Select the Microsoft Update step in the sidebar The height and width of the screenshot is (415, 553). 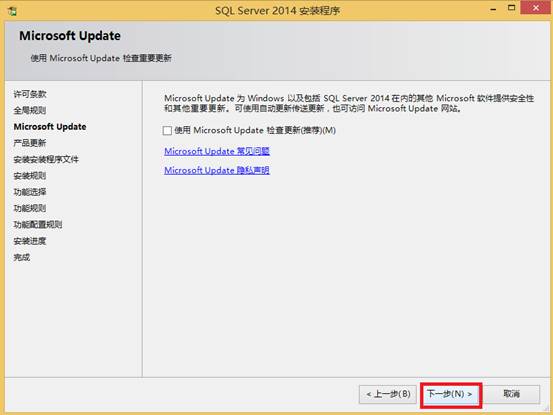click(50, 127)
